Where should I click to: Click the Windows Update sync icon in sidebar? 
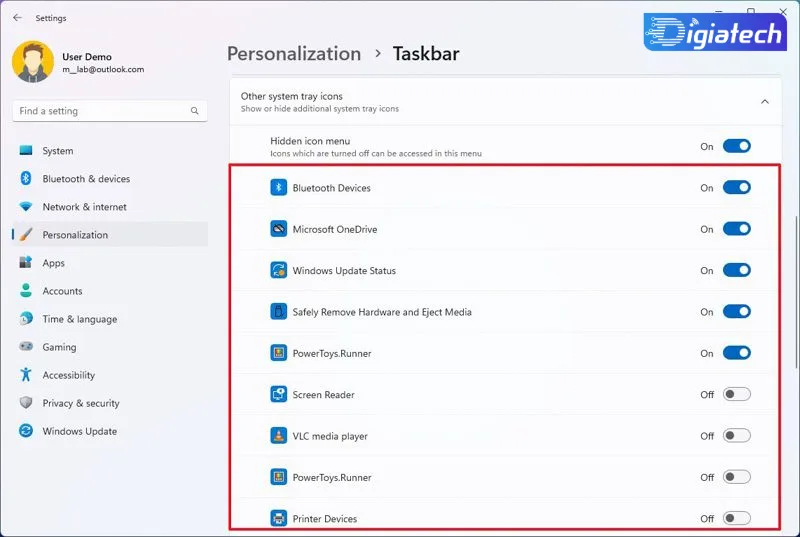26,431
